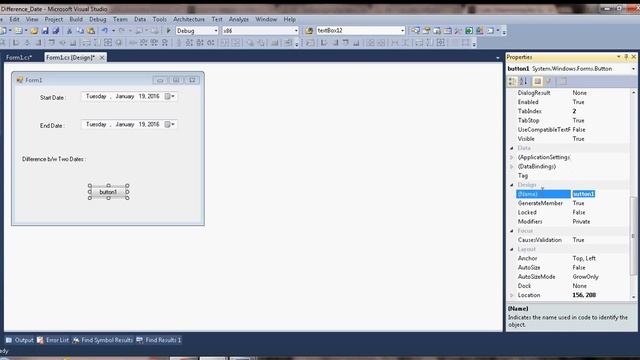Screen dimensions: 640x360
Task: Expand the (ApplicationSettings) property
Action: pyautogui.click(x=512, y=157)
